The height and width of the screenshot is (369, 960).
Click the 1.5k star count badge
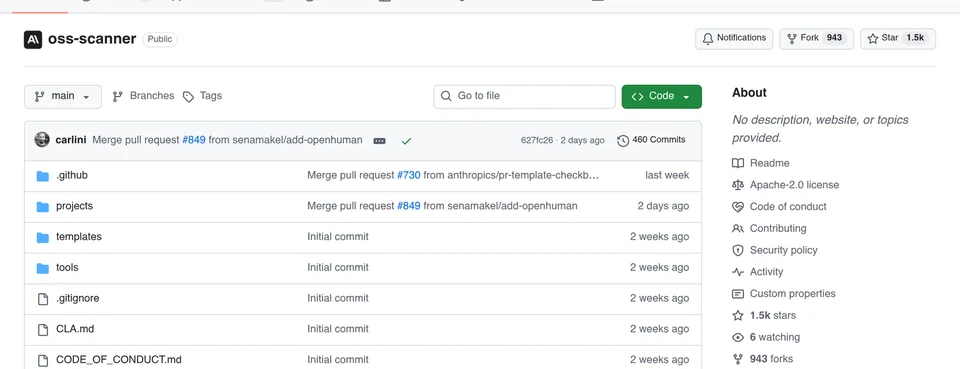[x=915, y=38]
